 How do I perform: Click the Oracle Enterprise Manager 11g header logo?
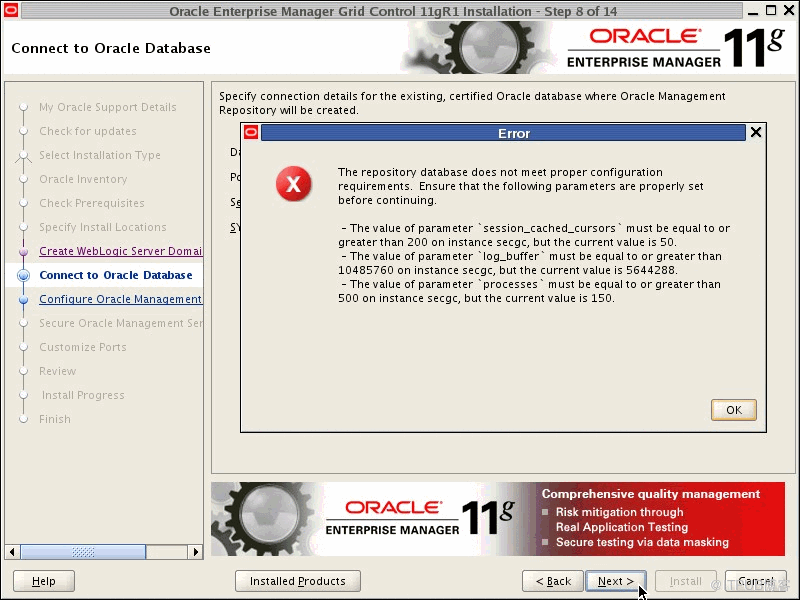(x=675, y=47)
